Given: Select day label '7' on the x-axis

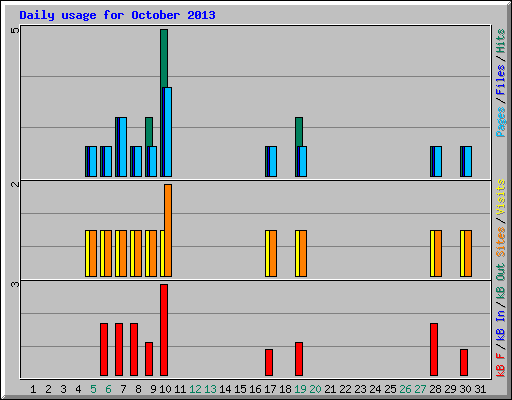Looking at the screenshot, I should click(123, 389).
